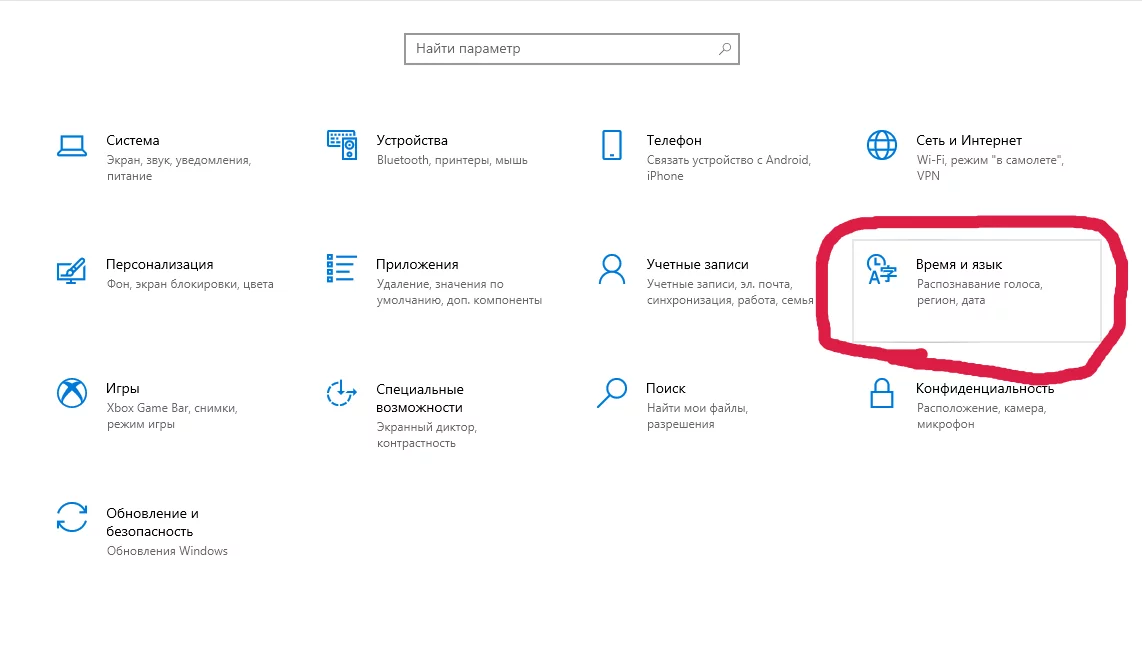Open the Устройства settings heading
Image resolution: width=1142 pixels, height=653 pixels.
411,141
